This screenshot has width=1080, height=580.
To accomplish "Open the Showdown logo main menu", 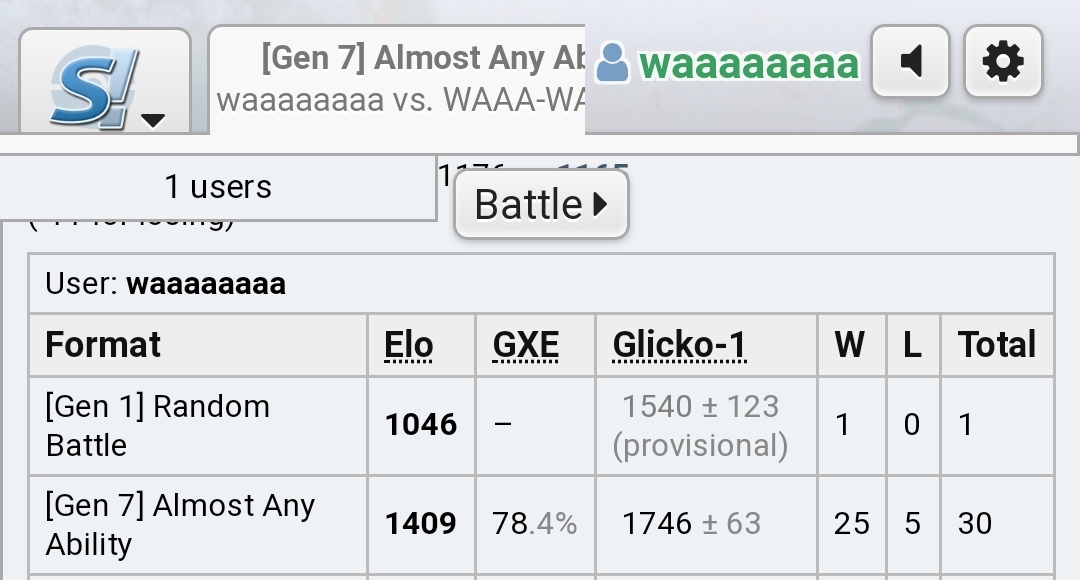I will [x=94, y=86].
